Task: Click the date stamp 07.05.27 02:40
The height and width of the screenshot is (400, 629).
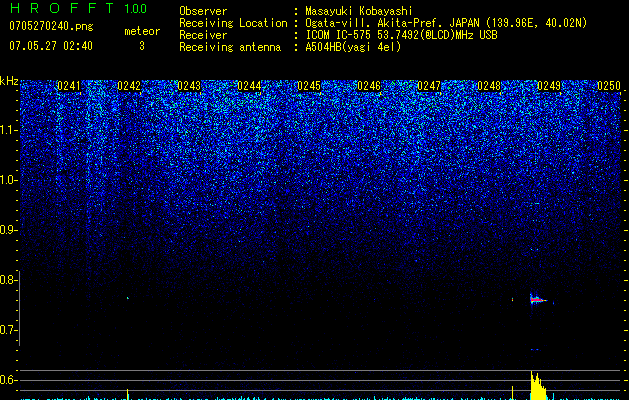Action: pos(51,46)
